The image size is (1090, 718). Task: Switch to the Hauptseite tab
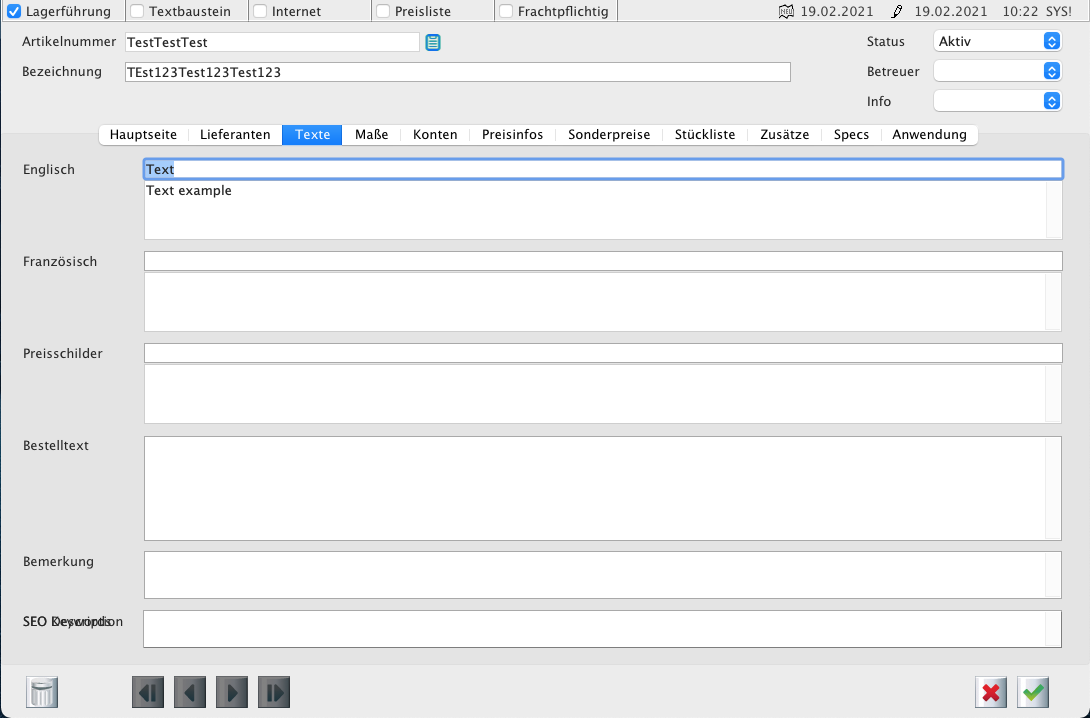coord(143,135)
